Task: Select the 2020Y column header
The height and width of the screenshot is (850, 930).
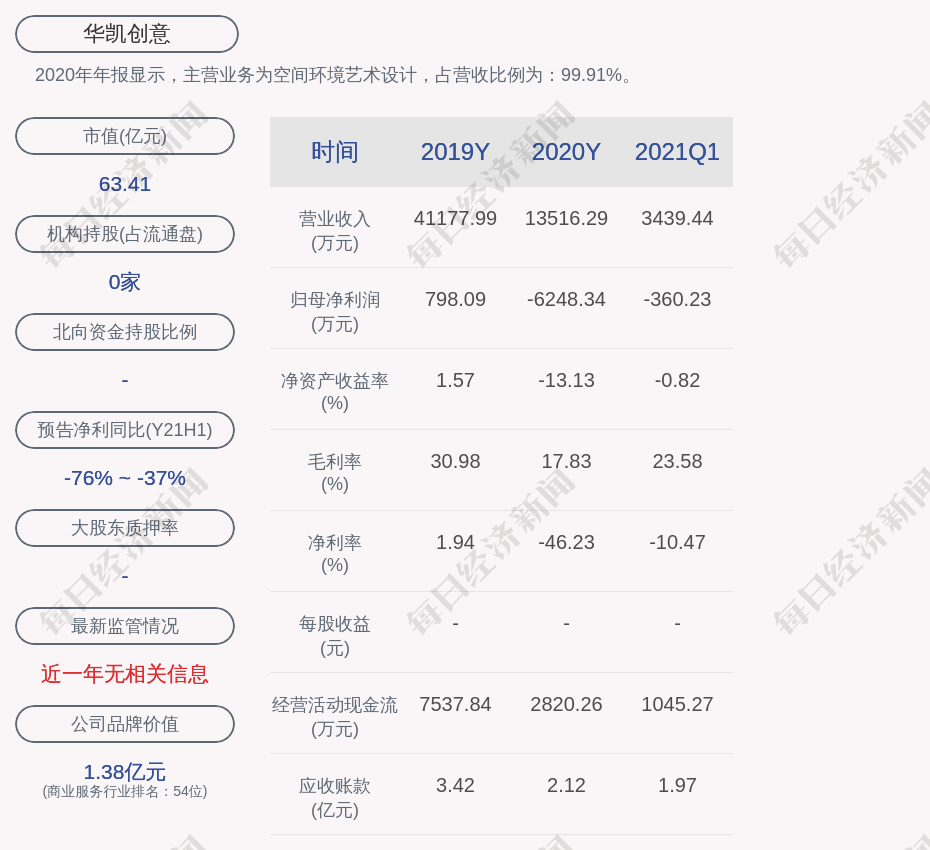Action: coord(566,152)
